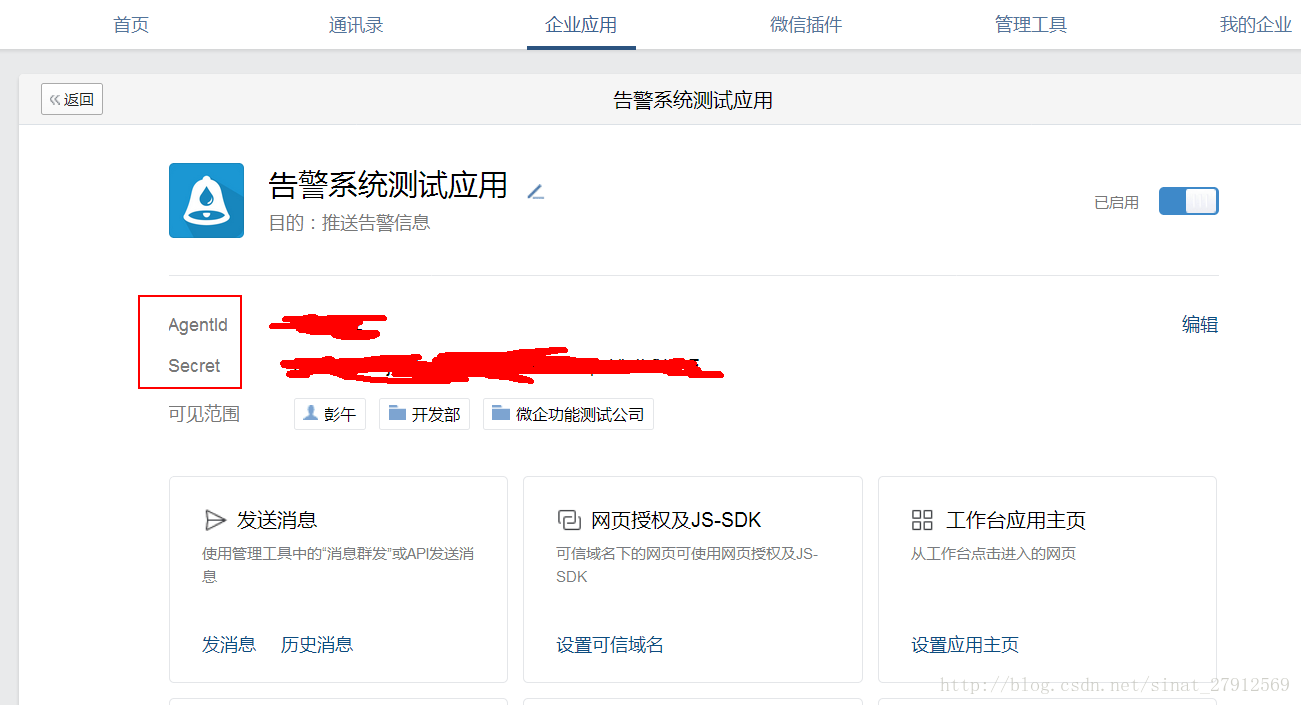Click the pencil edit icon beside 告警系统测试应用
1301x705 pixels.
[x=535, y=190]
